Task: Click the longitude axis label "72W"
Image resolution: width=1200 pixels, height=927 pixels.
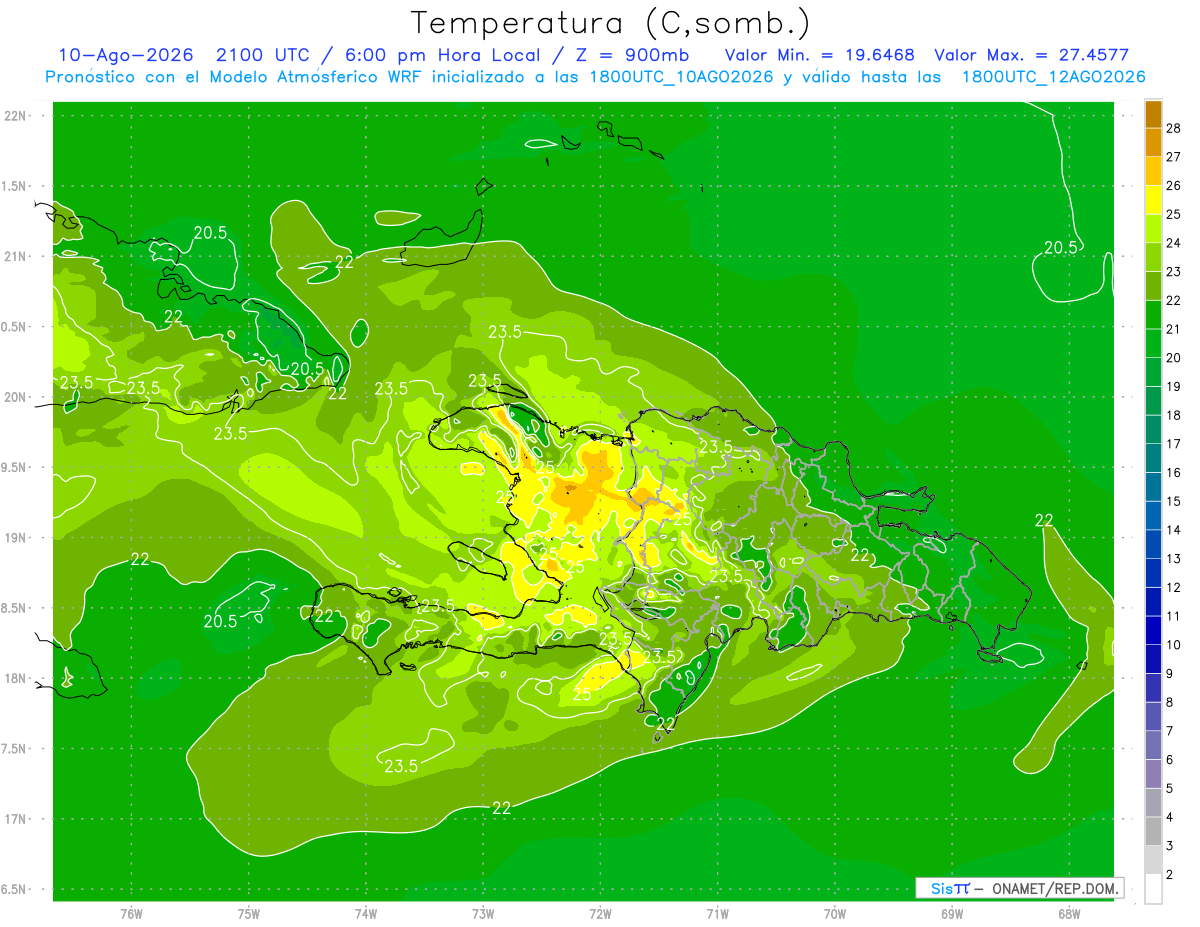Action: coord(600,913)
